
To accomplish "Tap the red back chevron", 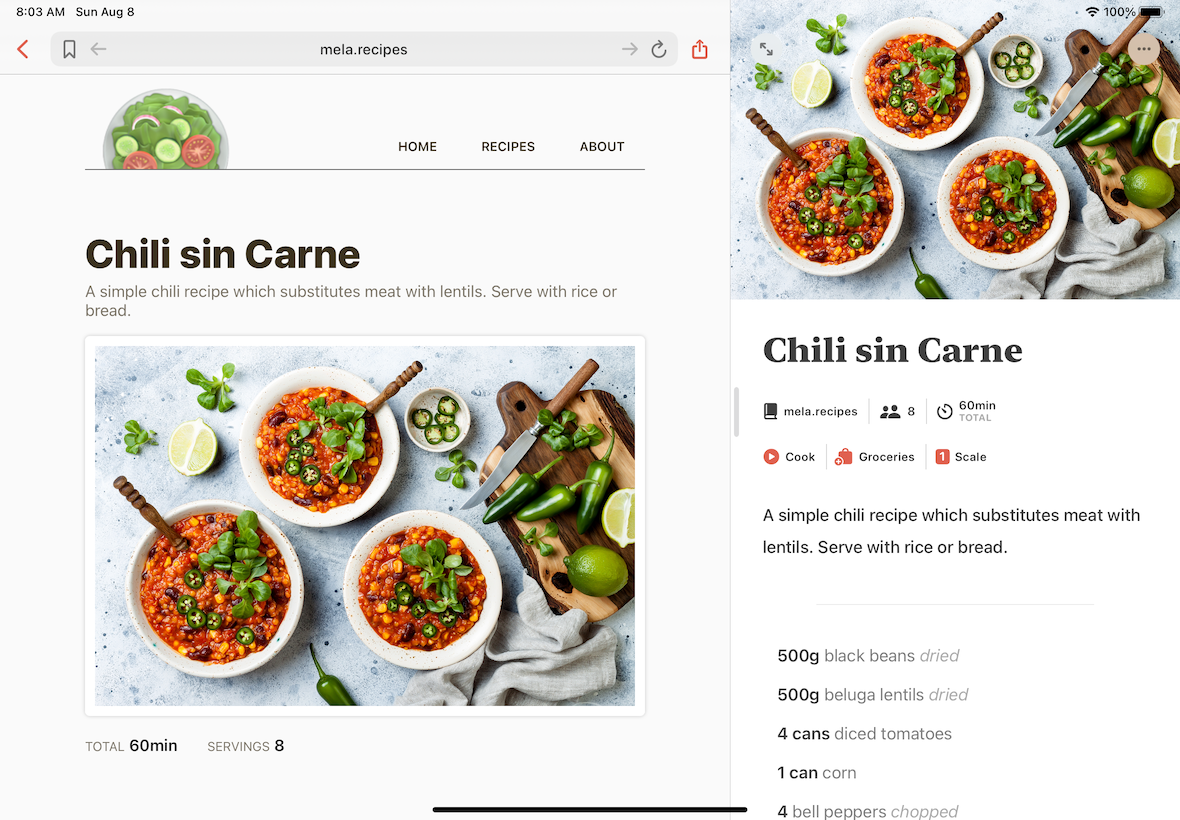I will [x=23, y=50].
